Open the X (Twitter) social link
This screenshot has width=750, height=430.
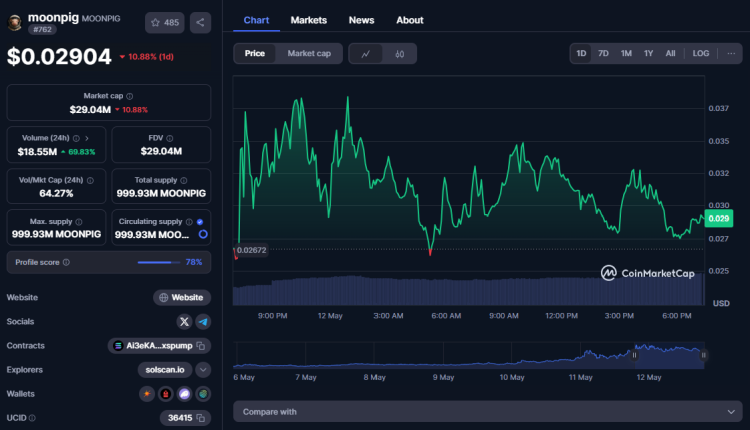(x=184, y=321)
